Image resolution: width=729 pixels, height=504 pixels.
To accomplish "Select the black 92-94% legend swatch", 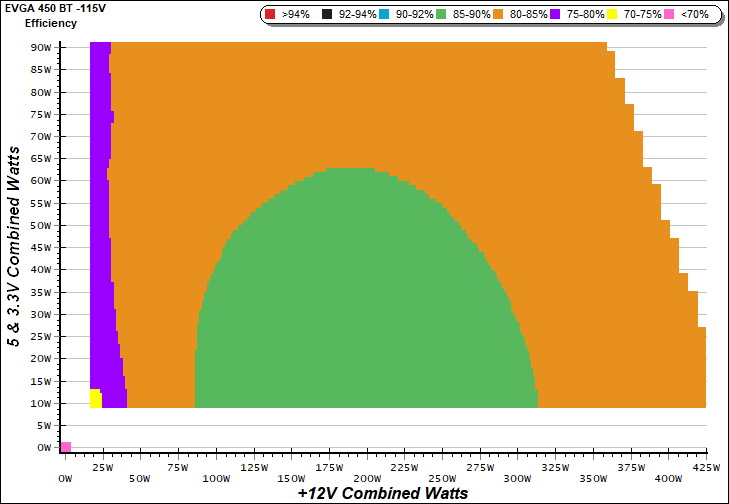I will (x=326, y=15).
